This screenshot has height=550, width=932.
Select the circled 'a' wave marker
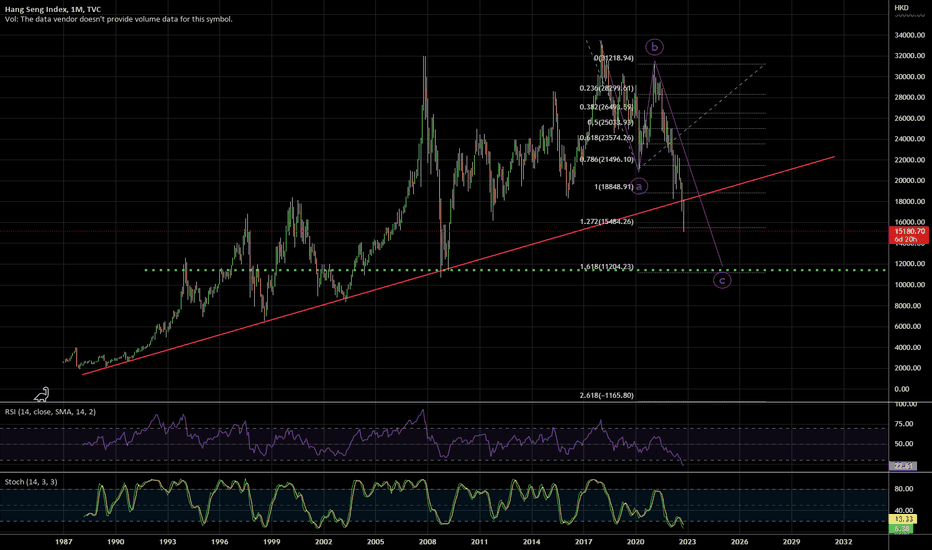639,186
